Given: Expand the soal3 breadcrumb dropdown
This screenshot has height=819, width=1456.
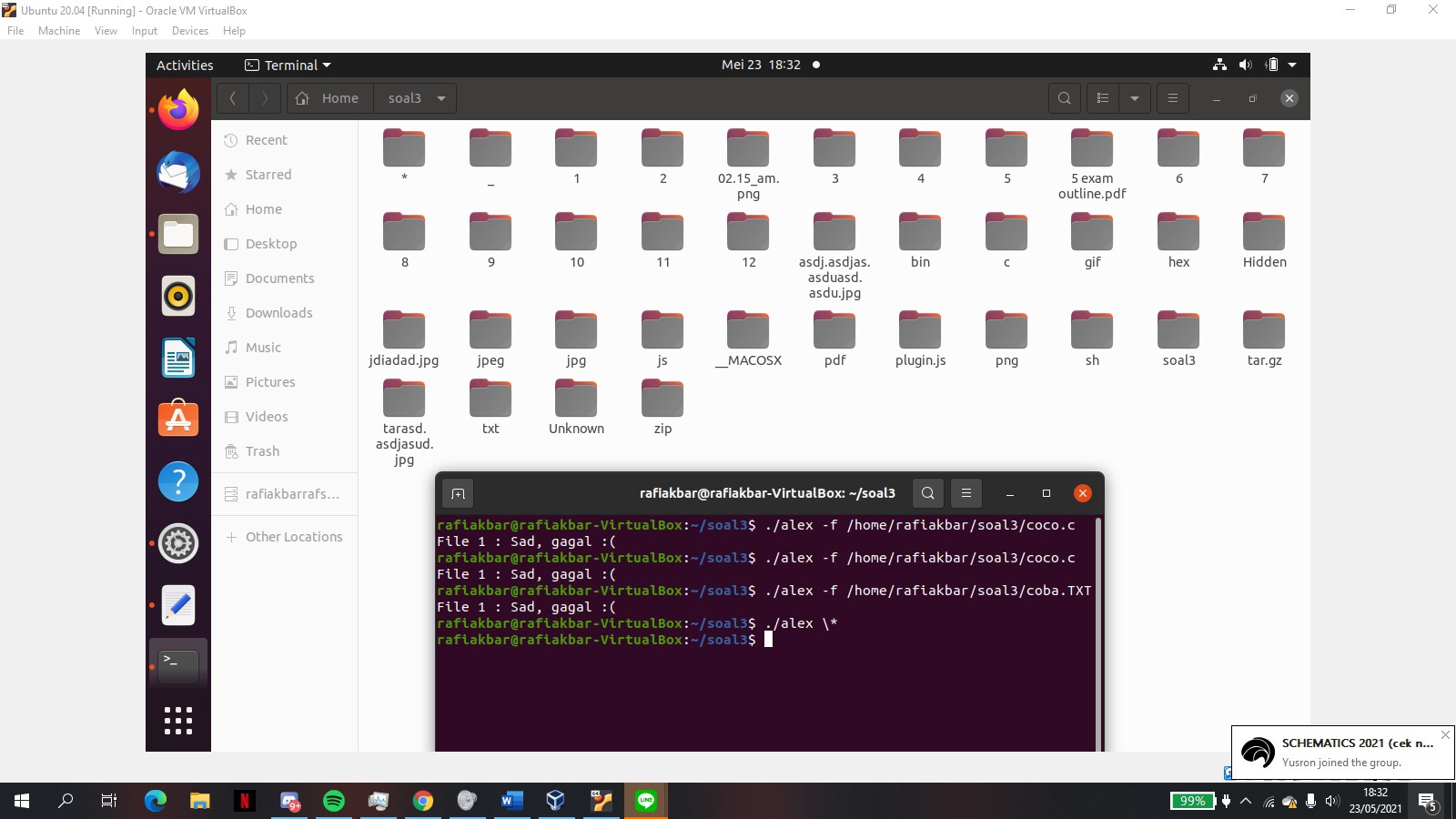Looking at the screenshot, I should pyautogui.click(x=441, y=98).
